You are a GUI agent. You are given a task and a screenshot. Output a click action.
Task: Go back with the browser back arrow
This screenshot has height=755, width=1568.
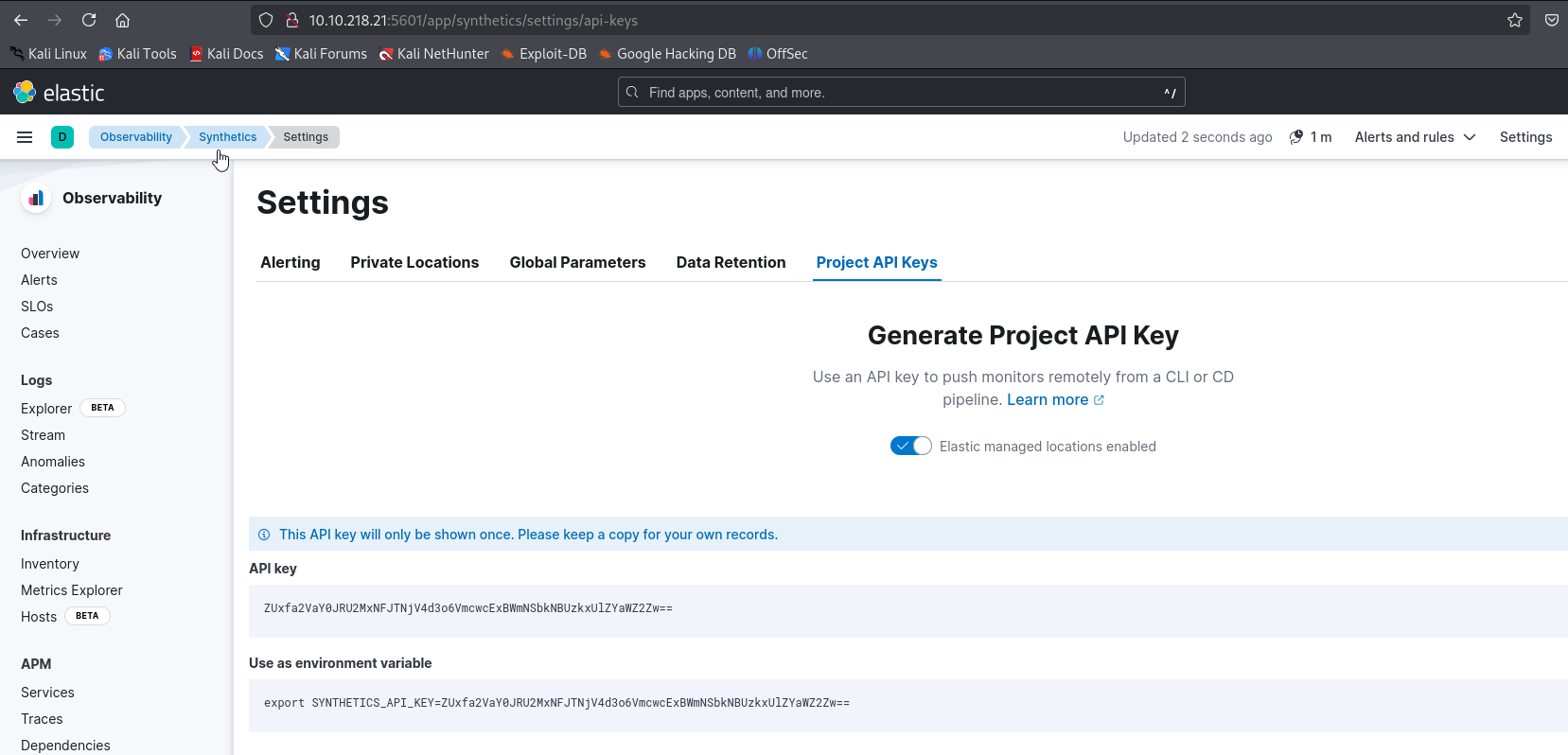pyautogui.click(x=21, y=20)
